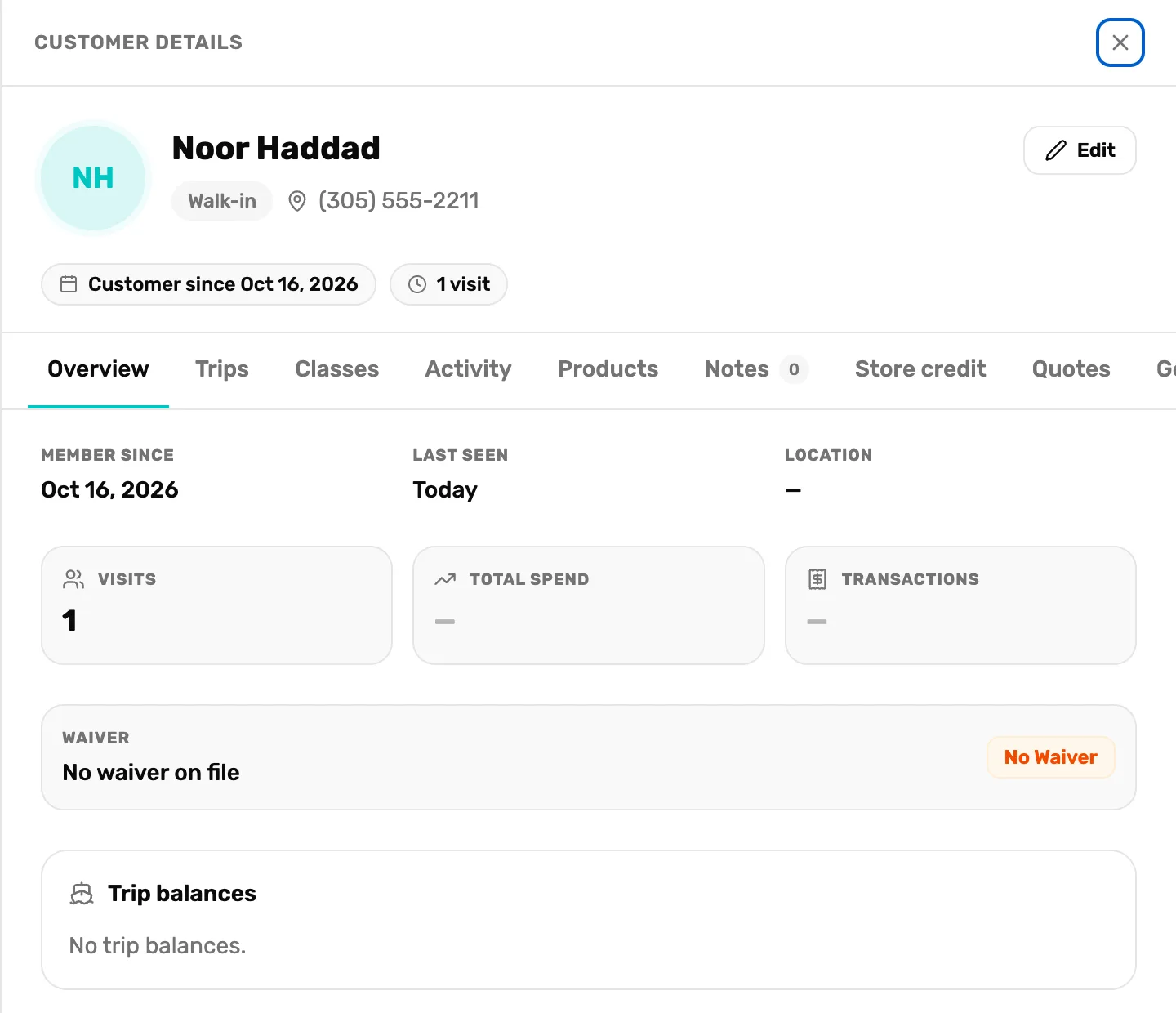Viewport: 1176px width, 1013px height.
Task: Click the Transactions label
Action: pos(911,579)
